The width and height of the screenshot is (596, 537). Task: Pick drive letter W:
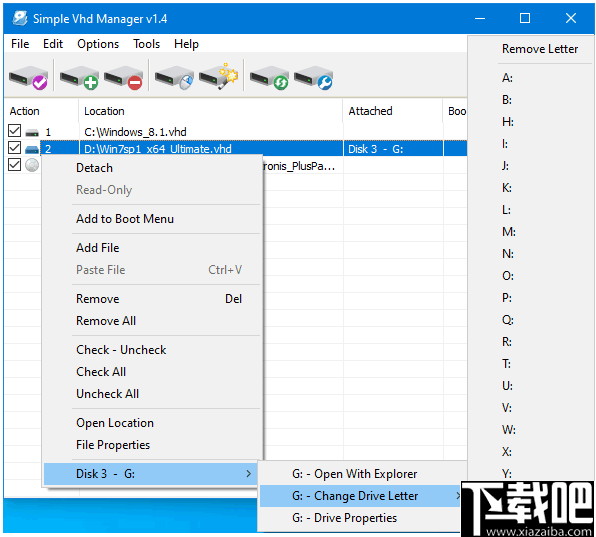tap(532, 430)
